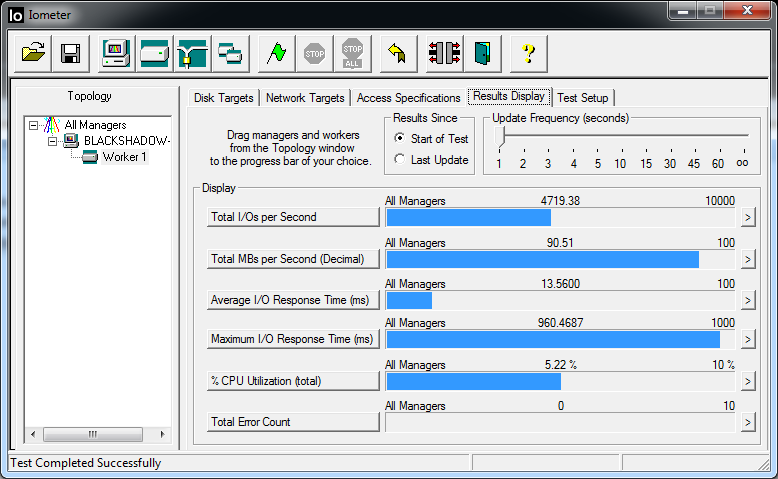Click the Update Frequency slider thumb

point(500,137)
